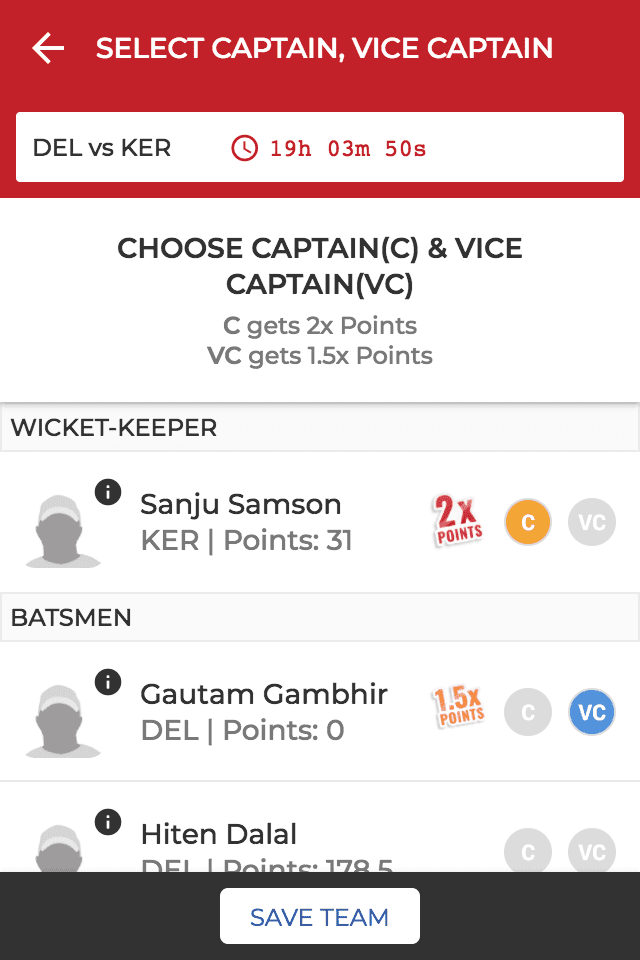Click the Batsmen section header
640x960 pixels.
pyautogui.click(x=320, y=618)
